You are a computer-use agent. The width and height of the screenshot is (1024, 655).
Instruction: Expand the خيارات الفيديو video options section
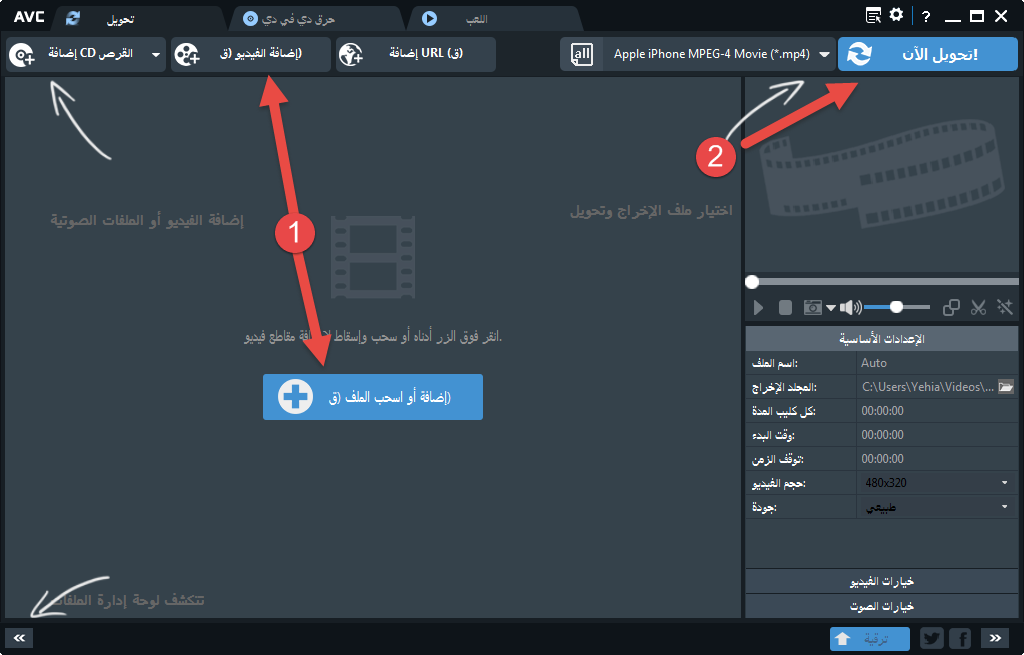click(x=882, y=581)
